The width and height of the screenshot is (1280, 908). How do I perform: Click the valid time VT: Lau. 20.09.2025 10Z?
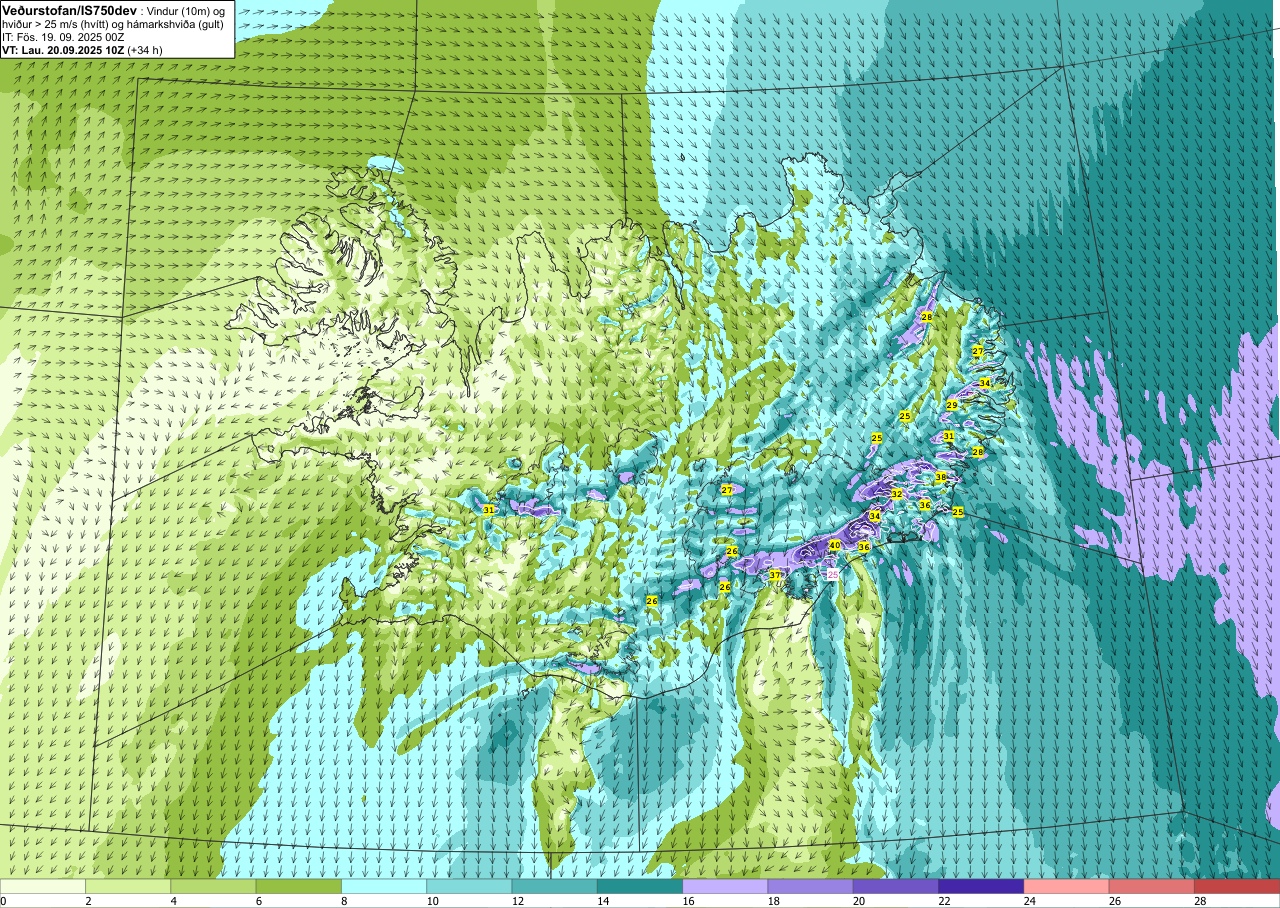click(62, 49)
